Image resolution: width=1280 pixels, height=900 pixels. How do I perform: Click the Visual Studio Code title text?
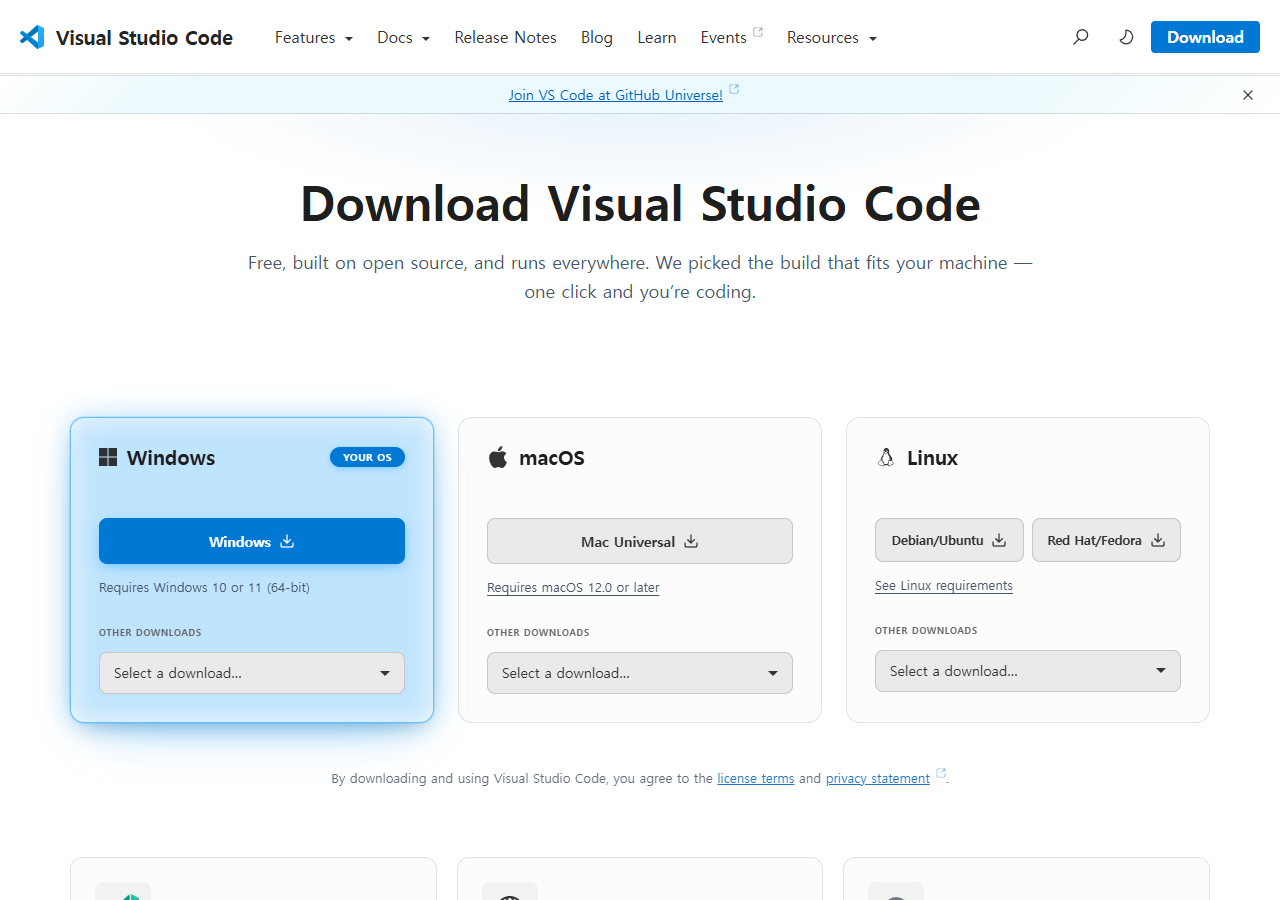144,38
